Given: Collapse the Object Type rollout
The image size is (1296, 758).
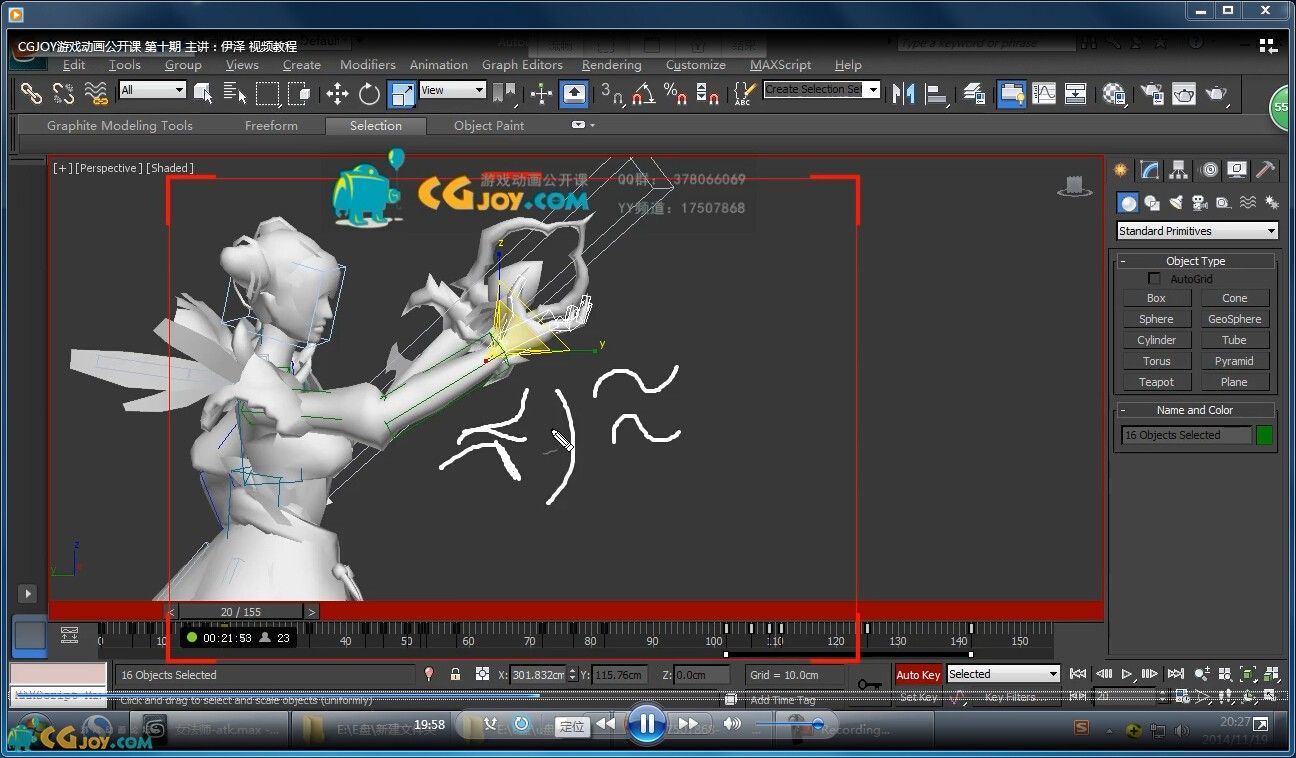Looking at the screenshot, I should point(1196,261).
